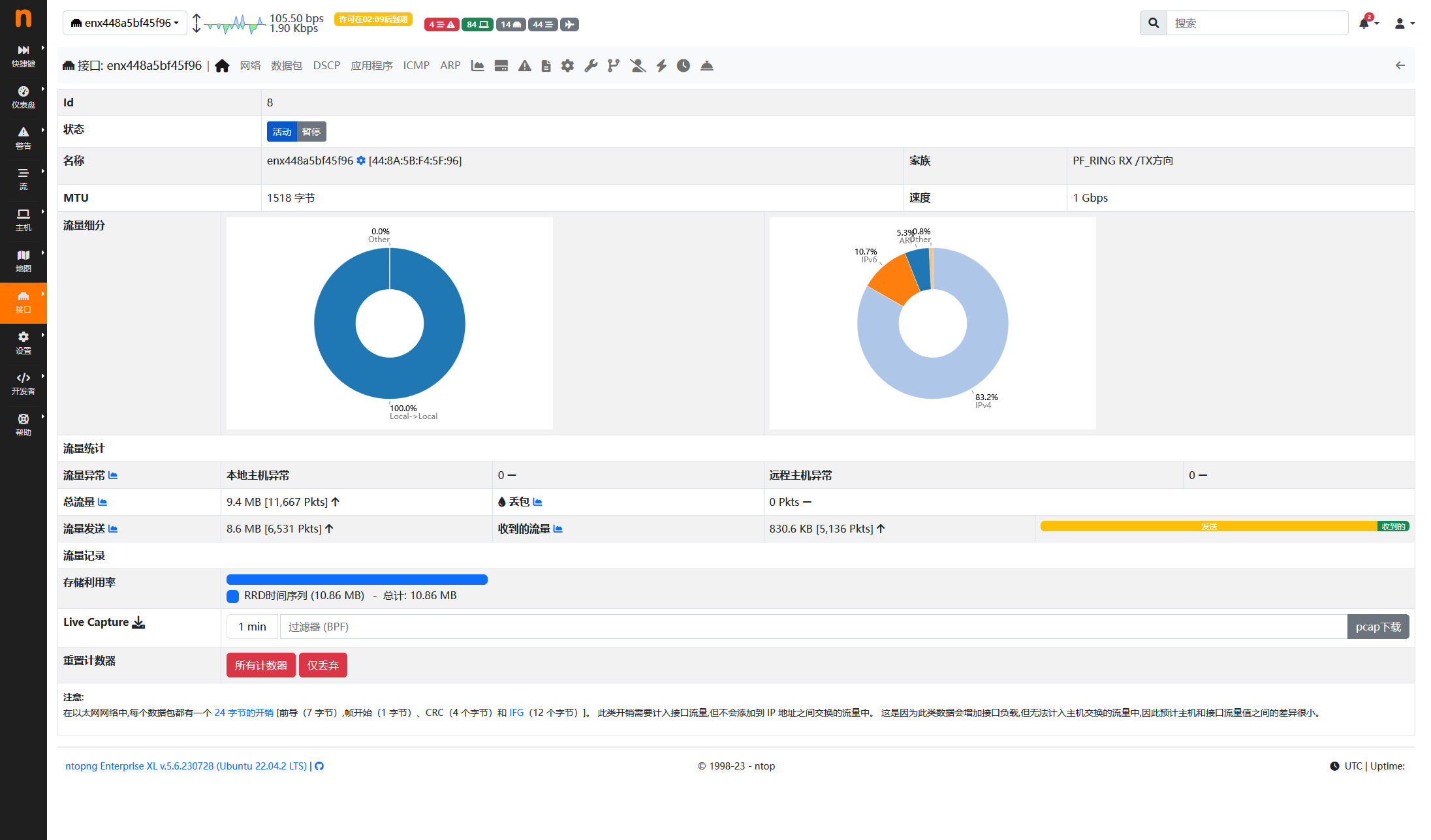Open the IFG link in the note
The width and height of the screenshot is (1431, 840).
point(516,713)
